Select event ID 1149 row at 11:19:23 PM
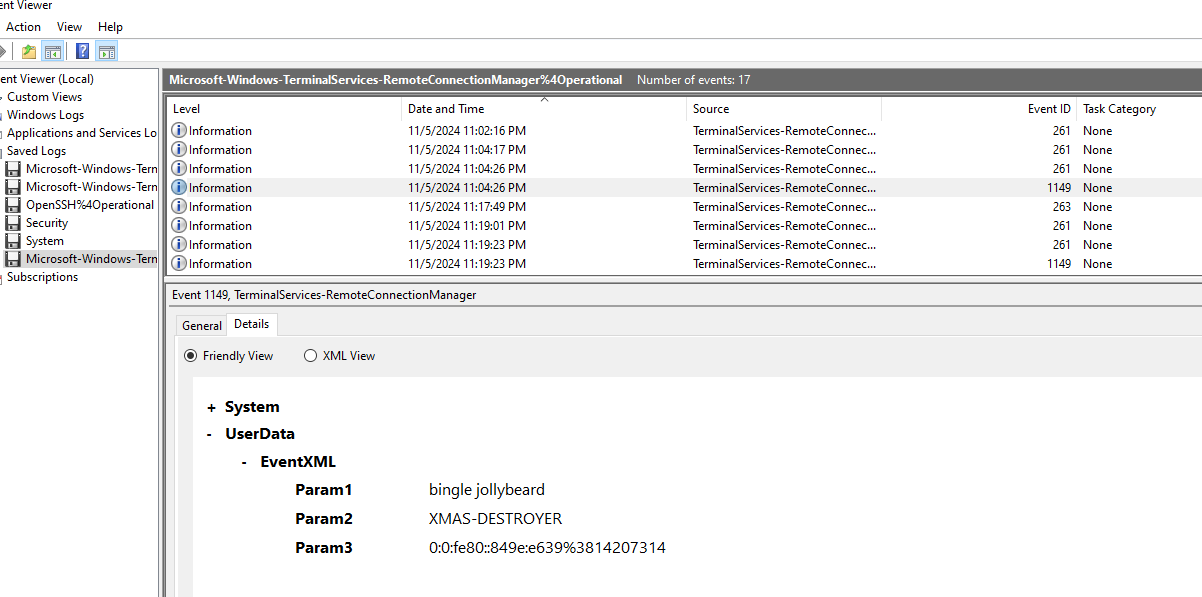Image resolution: width=1202 pixels, height=597 pixels. tap(684, 264)
